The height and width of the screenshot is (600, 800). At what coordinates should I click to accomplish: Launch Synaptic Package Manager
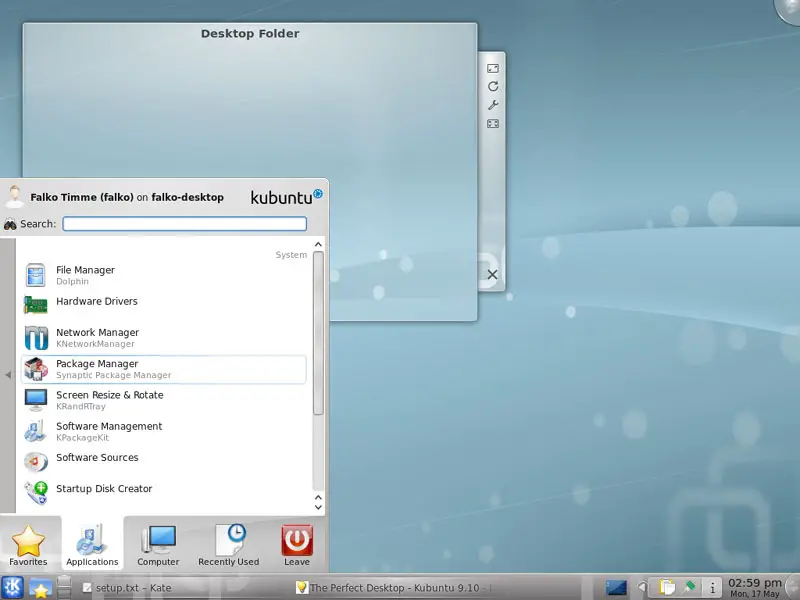(x=164, y=369)
